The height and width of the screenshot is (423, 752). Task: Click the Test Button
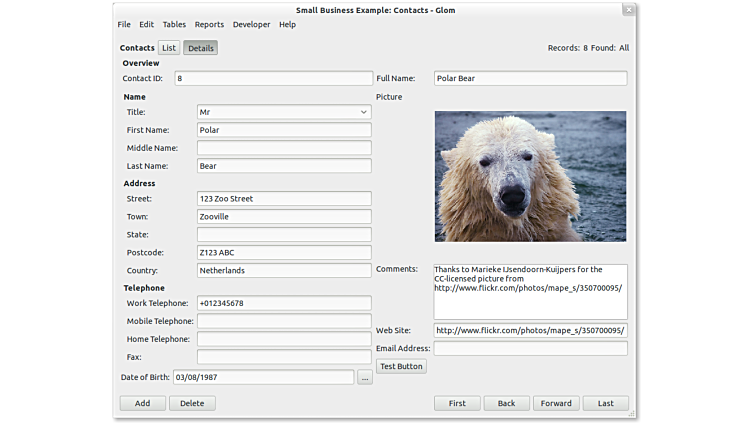point(401,366)
